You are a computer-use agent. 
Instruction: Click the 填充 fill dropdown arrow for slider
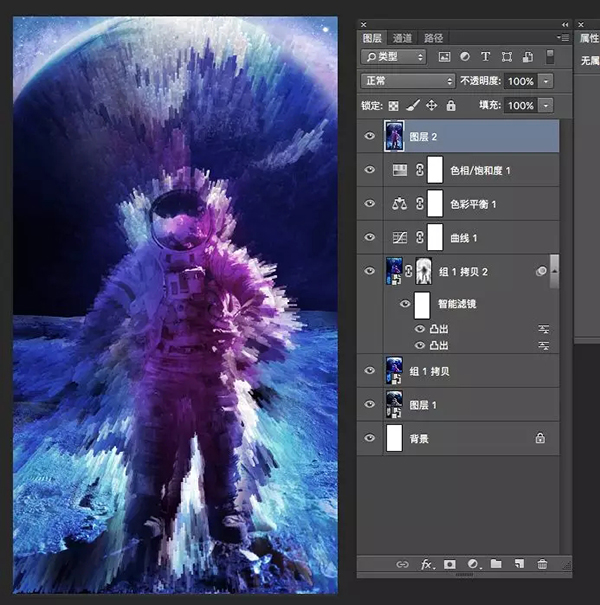pos(546,105)
